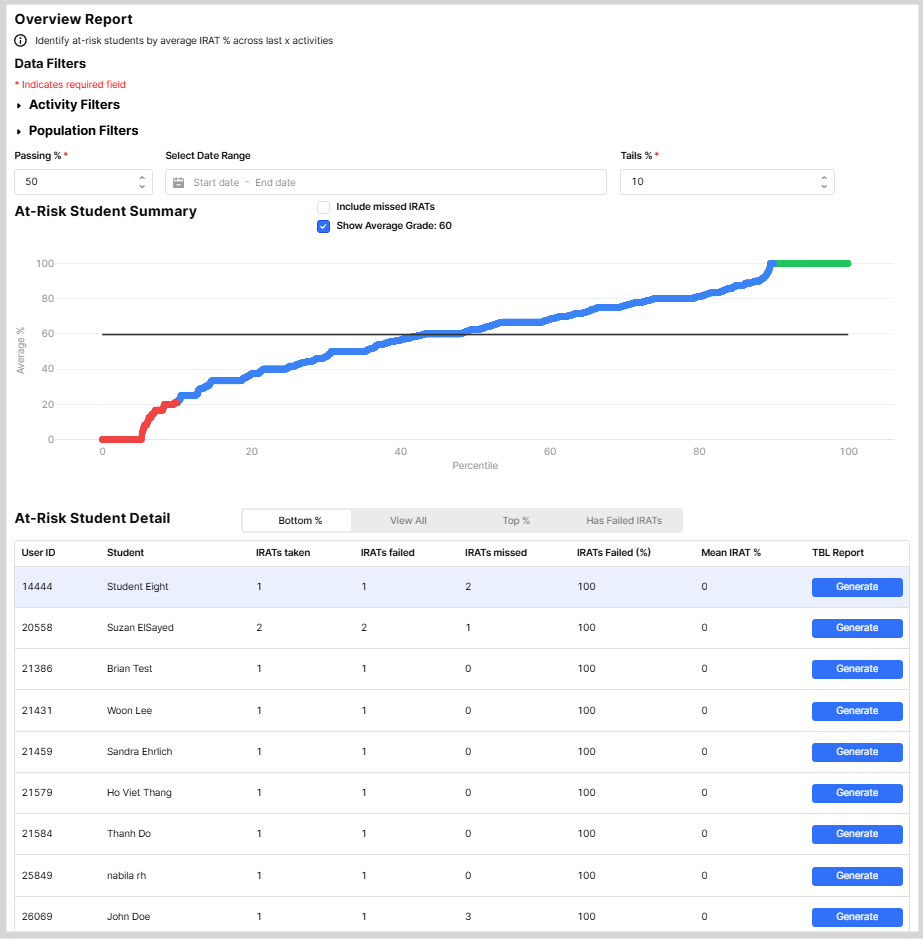
Task: Click the Tails % stepper arrows
Action: pyautogui.click(x=824, y=182)
